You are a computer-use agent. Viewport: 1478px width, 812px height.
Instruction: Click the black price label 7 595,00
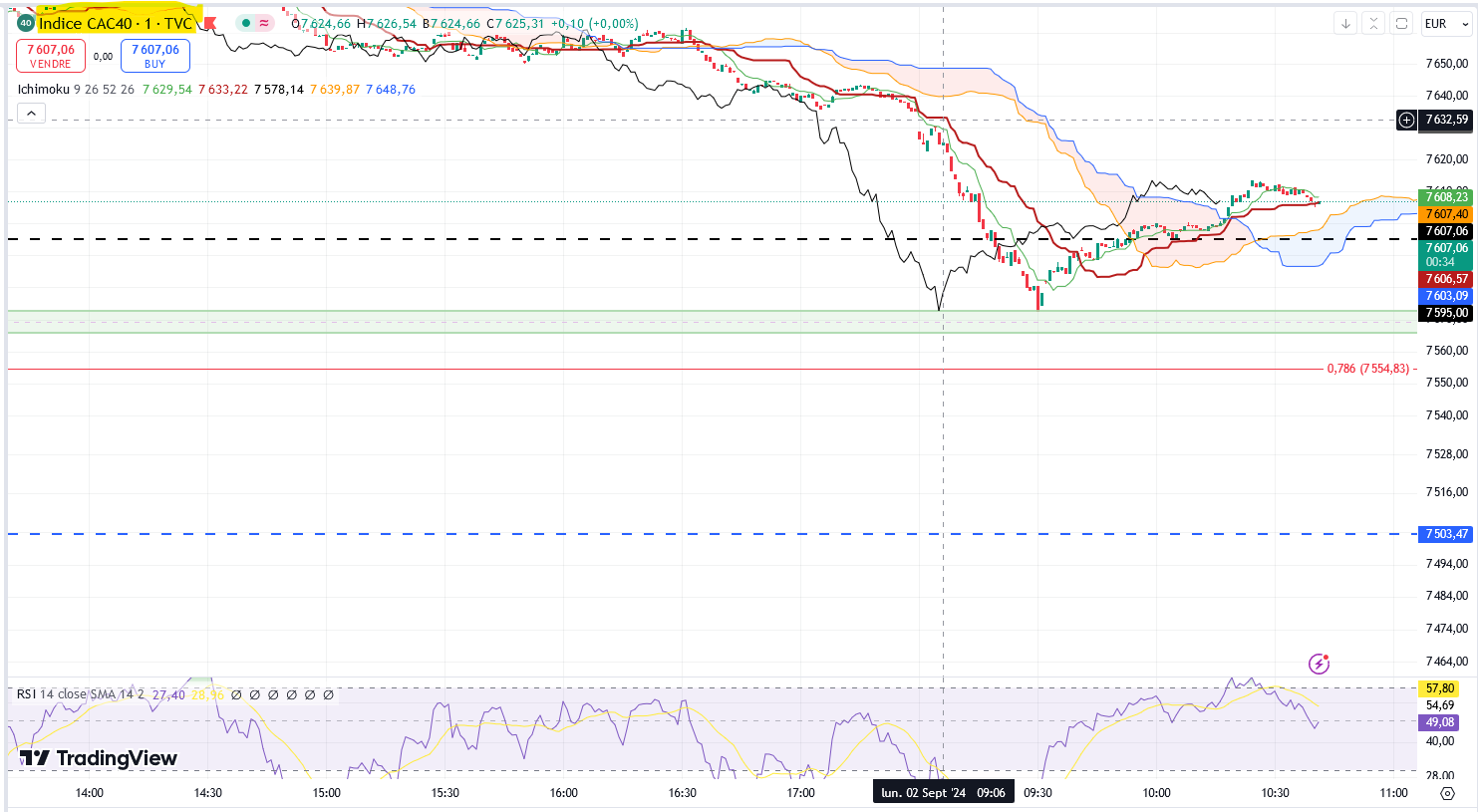[1446, 313]
